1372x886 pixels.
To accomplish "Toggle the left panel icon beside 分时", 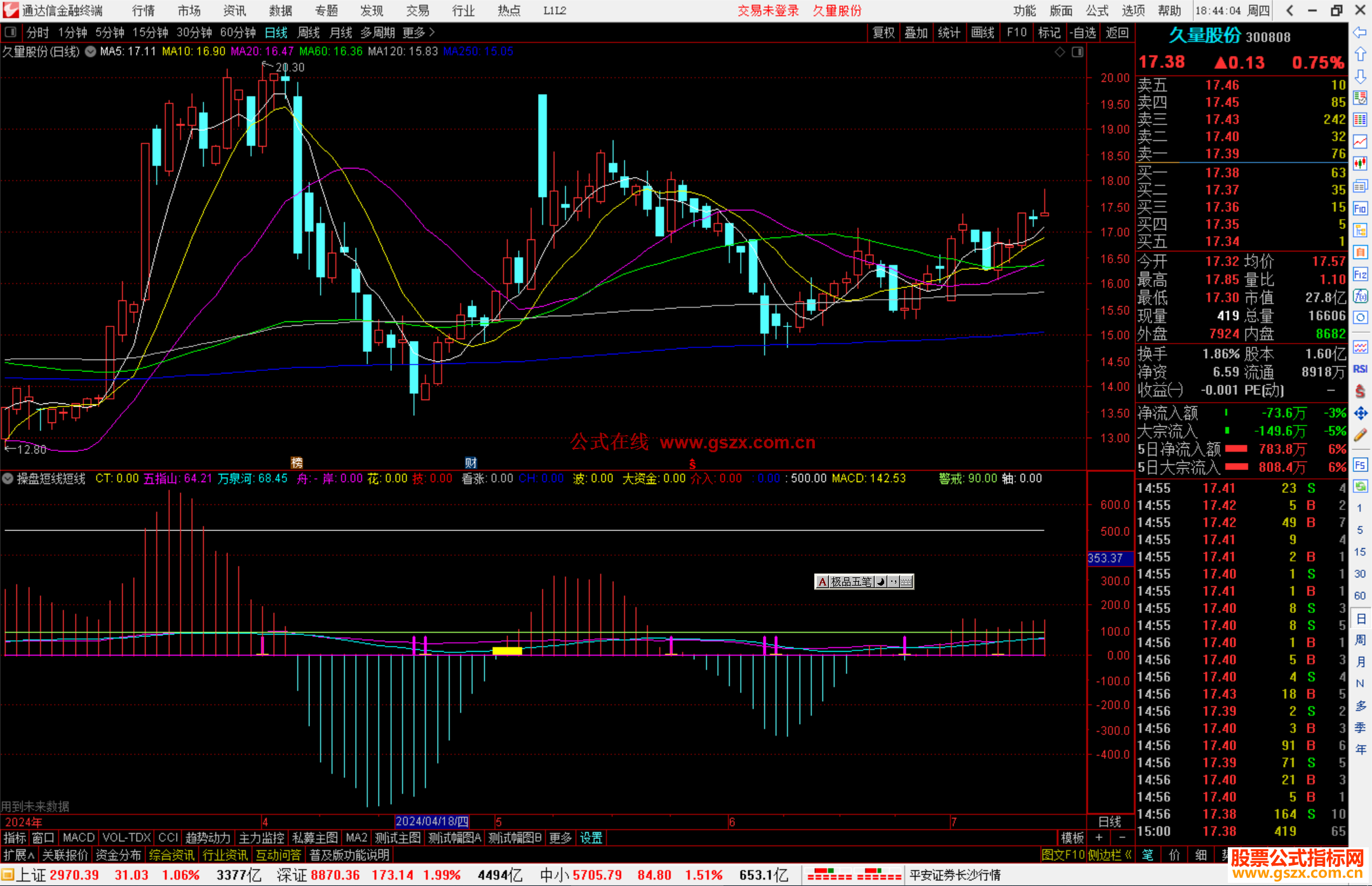I will point(11,32).
